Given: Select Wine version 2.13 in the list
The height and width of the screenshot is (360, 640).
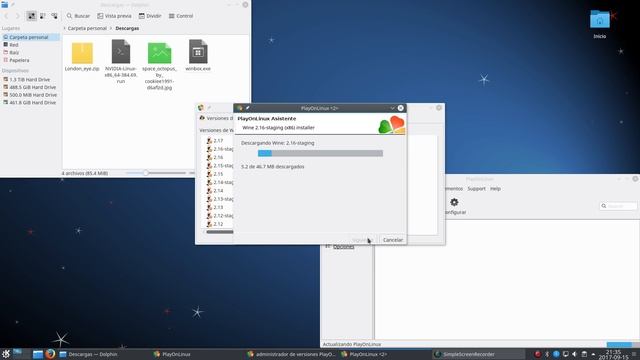Looking at the screenshot, I should click(x=218, y=207).
